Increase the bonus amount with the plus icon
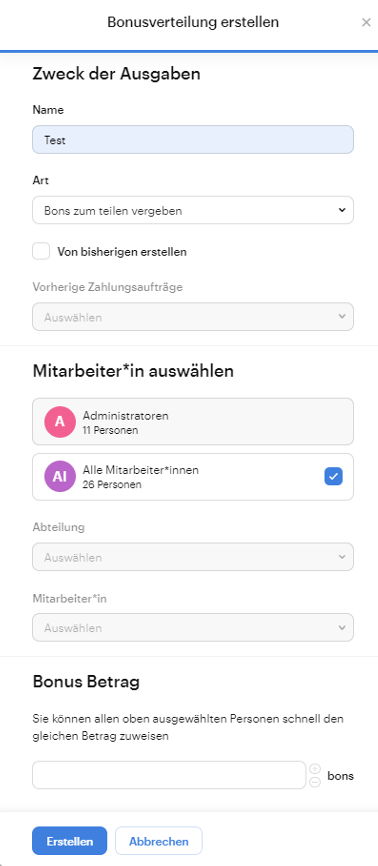378x866 pixels. tap(315, 769)
